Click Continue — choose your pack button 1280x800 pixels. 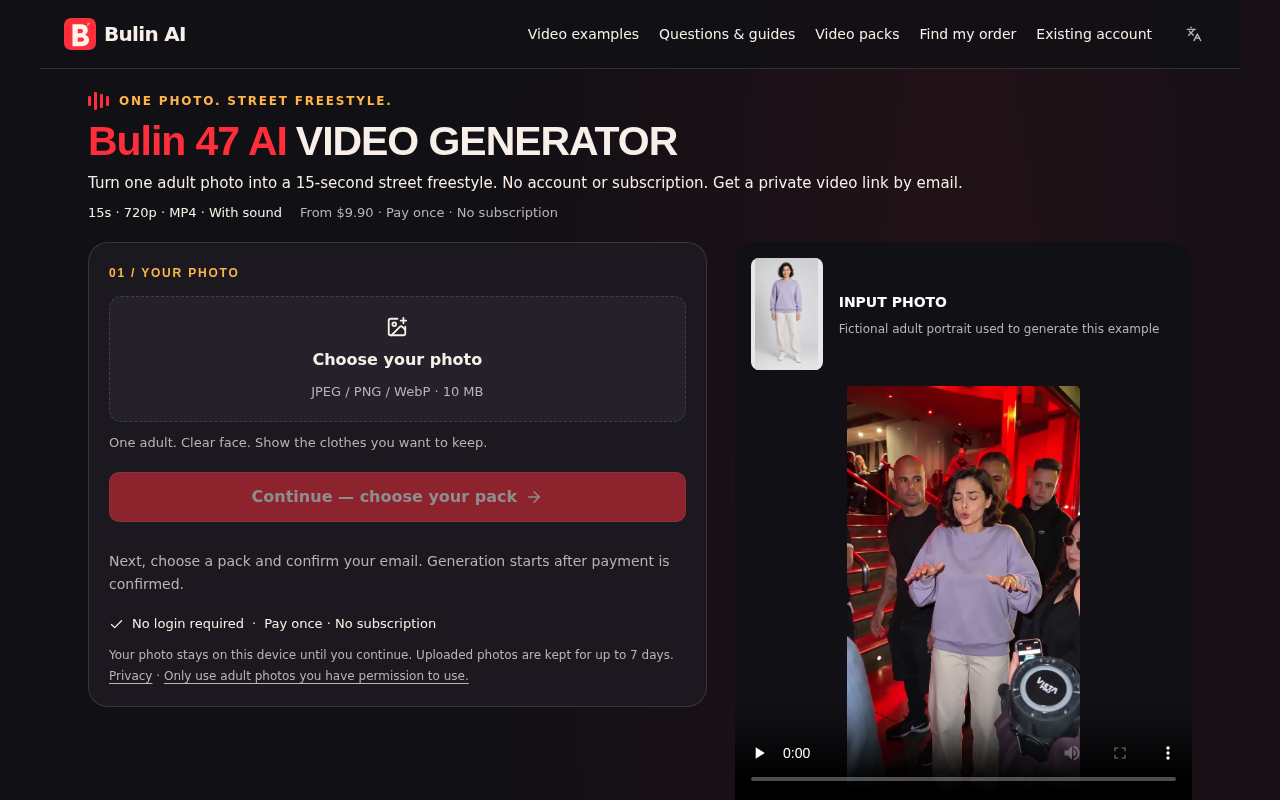[x=397, y=497]
